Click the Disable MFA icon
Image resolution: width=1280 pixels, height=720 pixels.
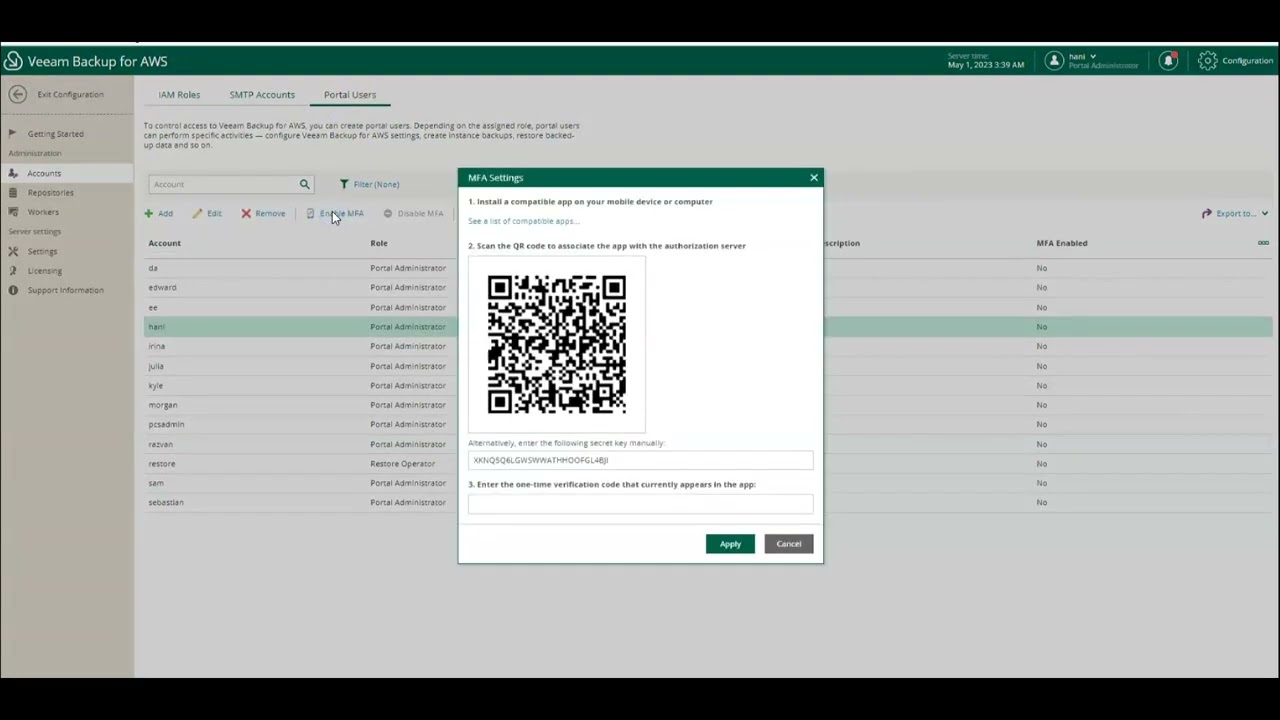(x=388, y=213)
